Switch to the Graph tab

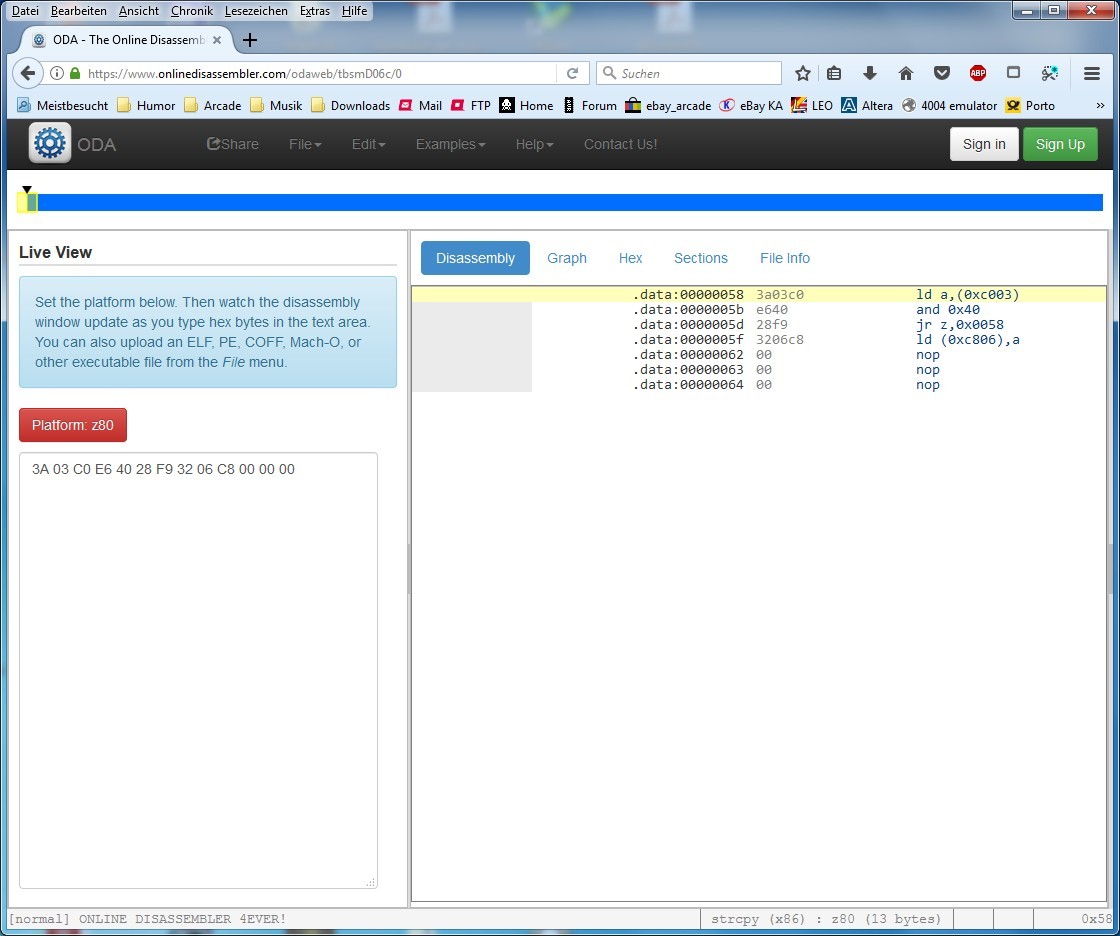566,258
